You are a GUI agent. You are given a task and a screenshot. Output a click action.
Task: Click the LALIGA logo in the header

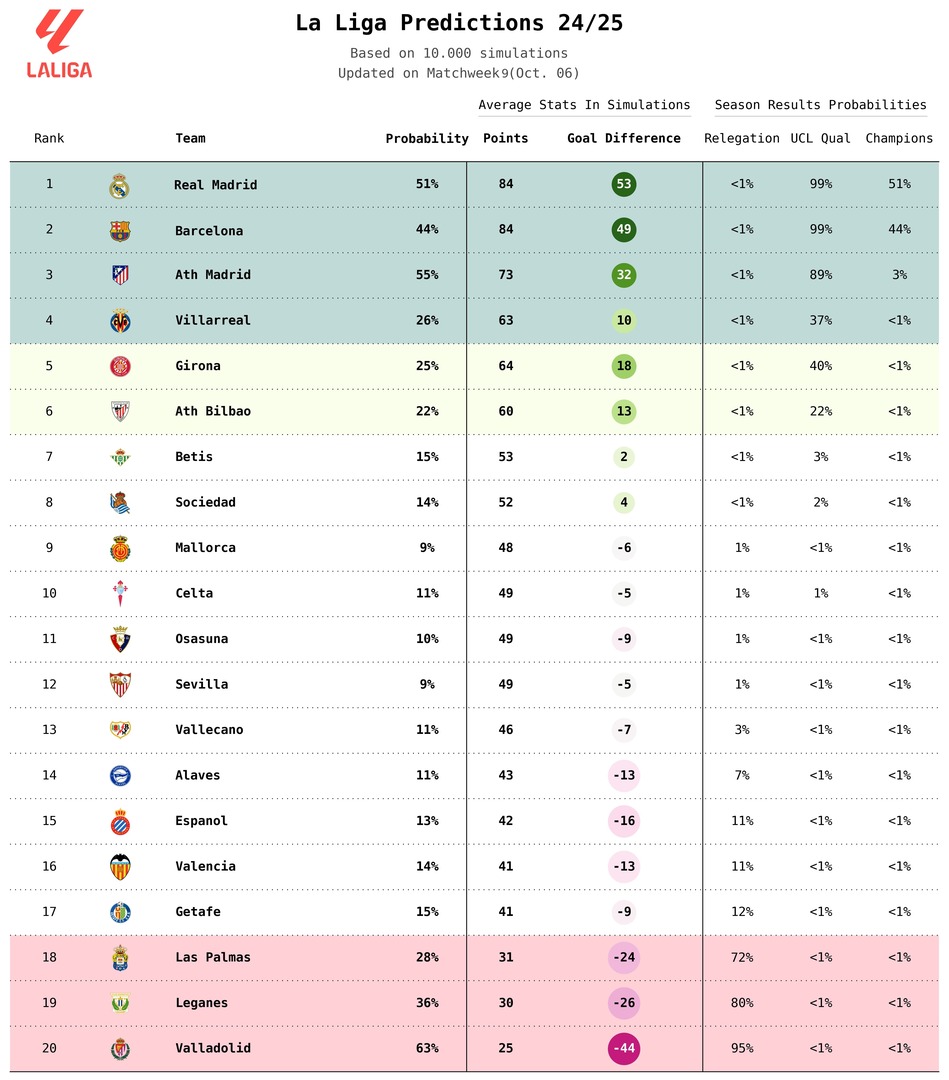point(59,45)
